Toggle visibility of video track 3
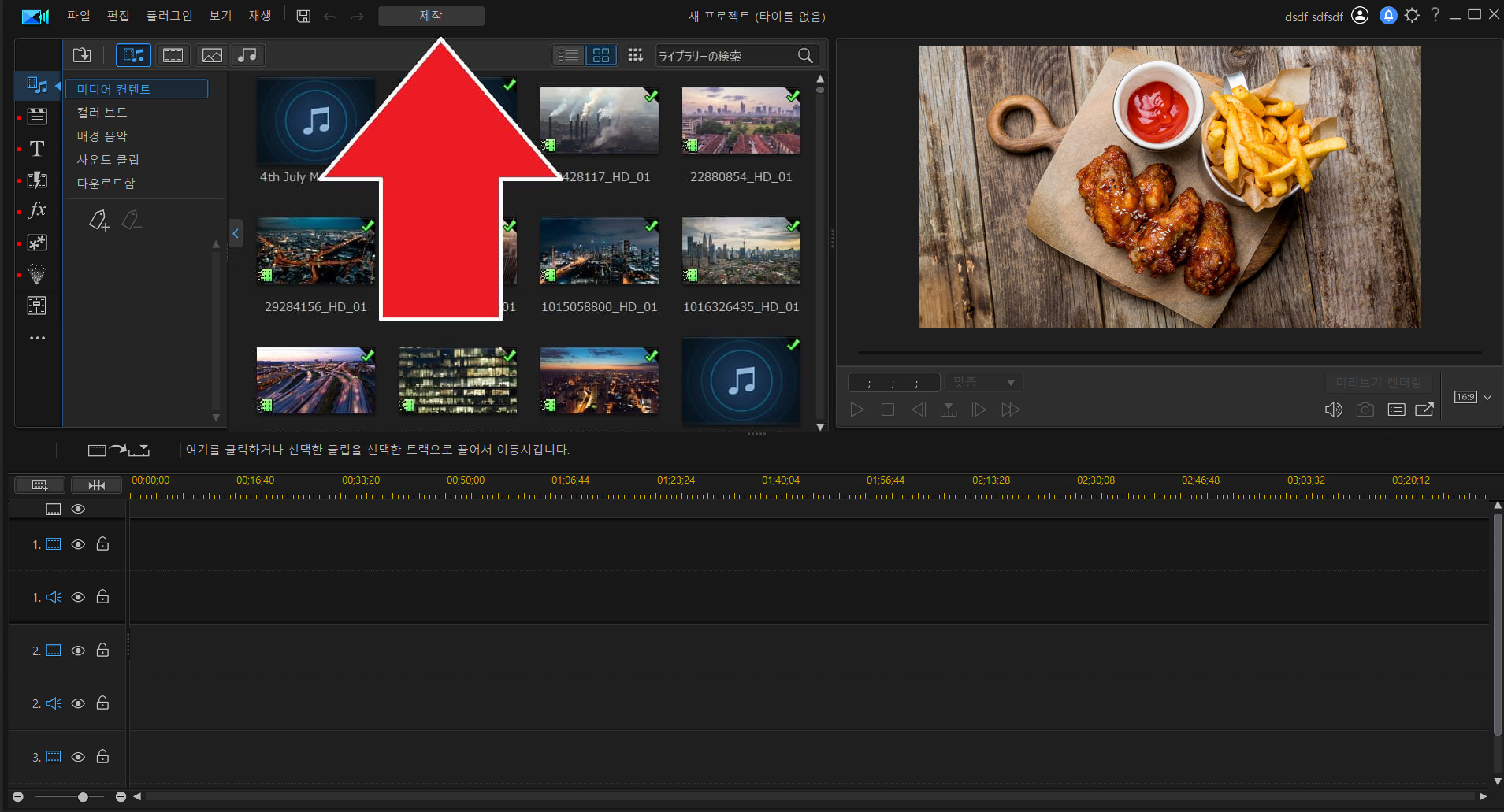 pyautogui.click(x=78, y=757)
